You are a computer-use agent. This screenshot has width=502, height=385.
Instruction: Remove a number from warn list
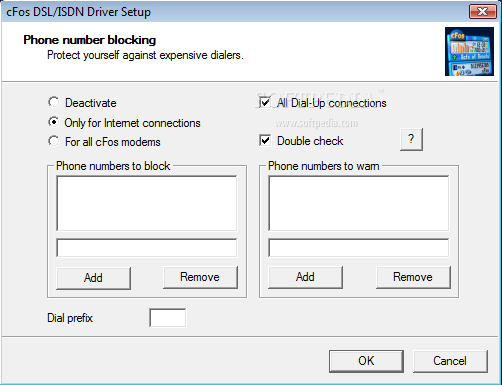tap(413, 277)
